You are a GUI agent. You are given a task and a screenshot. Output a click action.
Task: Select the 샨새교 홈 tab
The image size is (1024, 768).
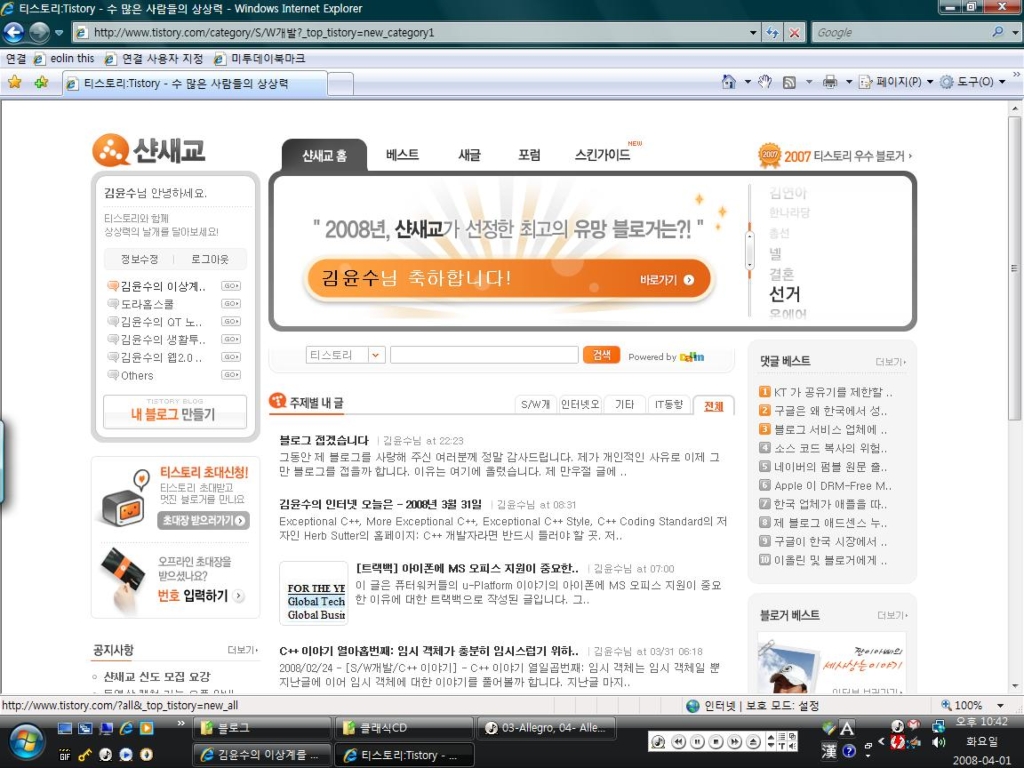pyautogui.click(x=325, y=155)
